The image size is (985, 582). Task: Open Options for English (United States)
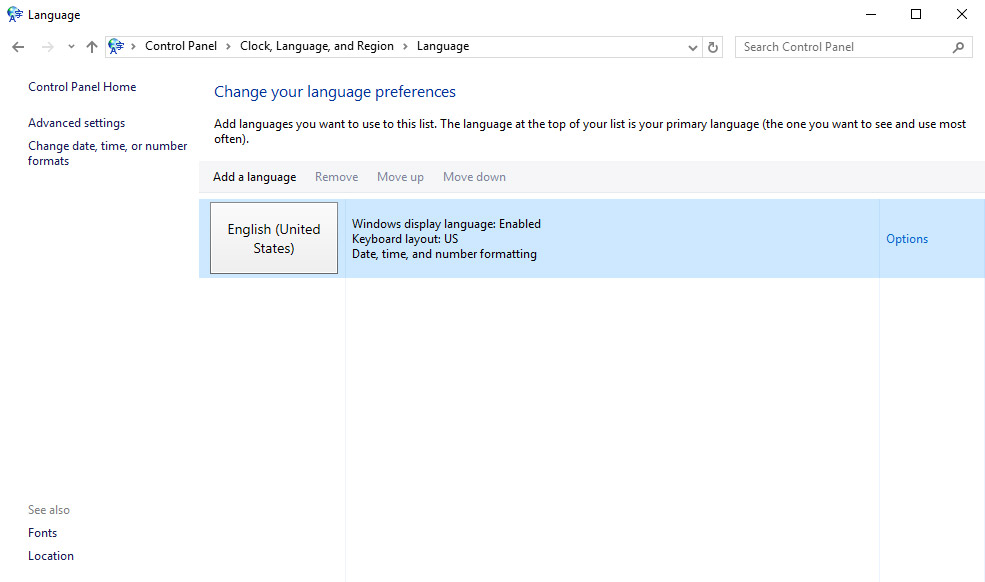906,238
